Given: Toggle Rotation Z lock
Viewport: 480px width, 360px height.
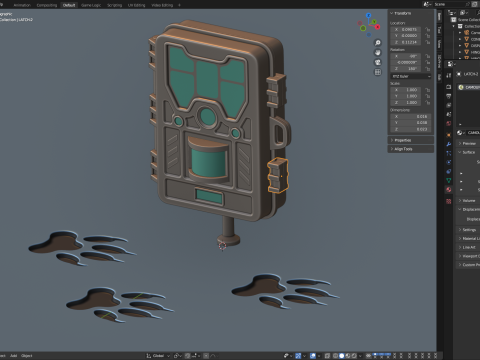Looking at the screenshot, I should 428,69.
